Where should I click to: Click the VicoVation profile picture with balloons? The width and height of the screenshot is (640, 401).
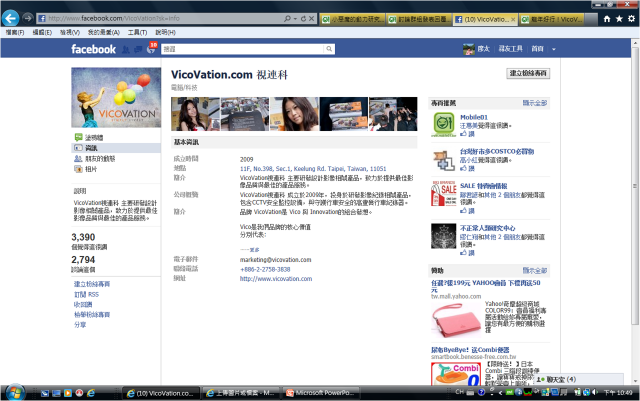pos(116,98)
